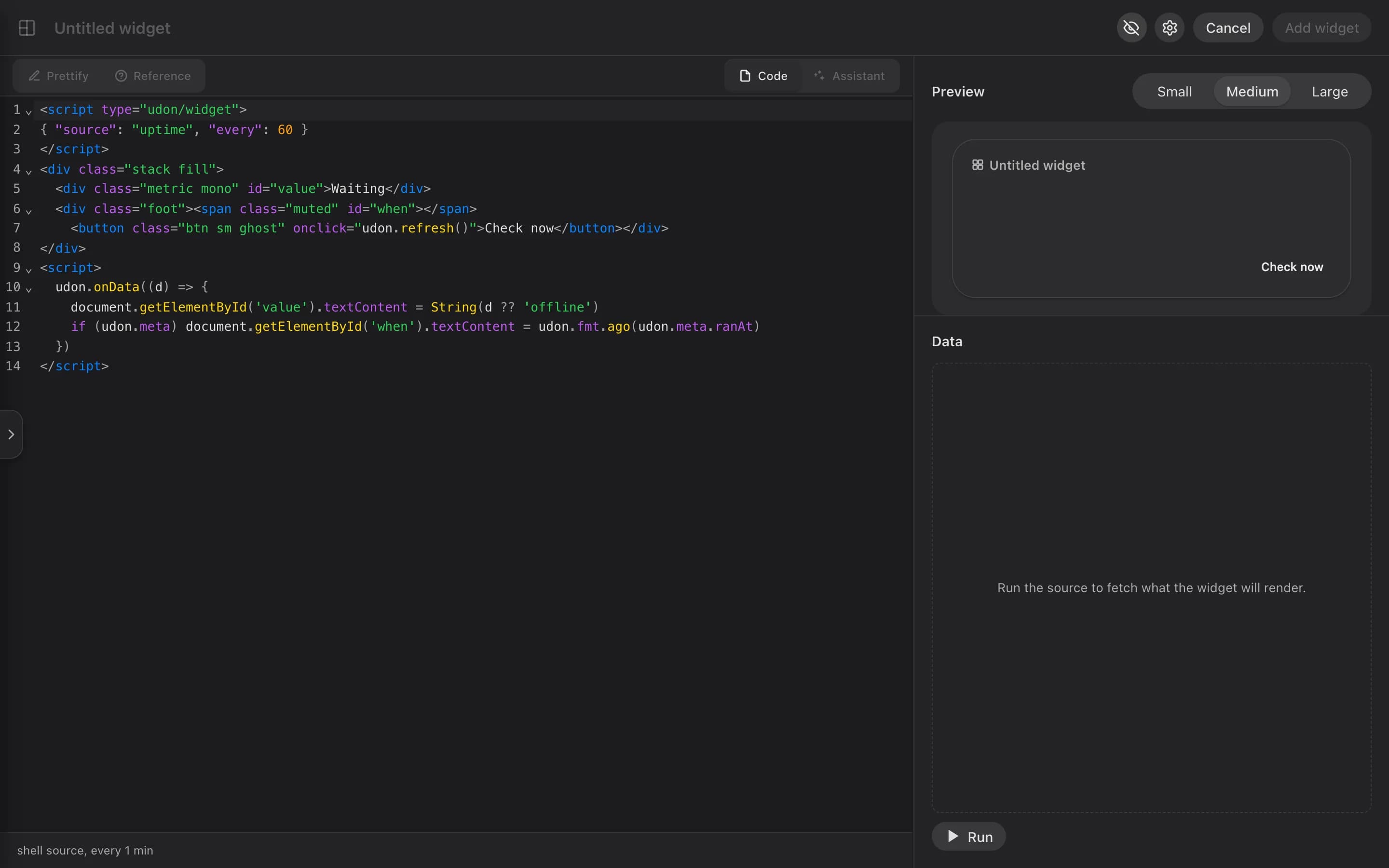Click 'Waiting' text on line 5
The height and width of the screenshot is (868, 1389).
pos(357,188)
